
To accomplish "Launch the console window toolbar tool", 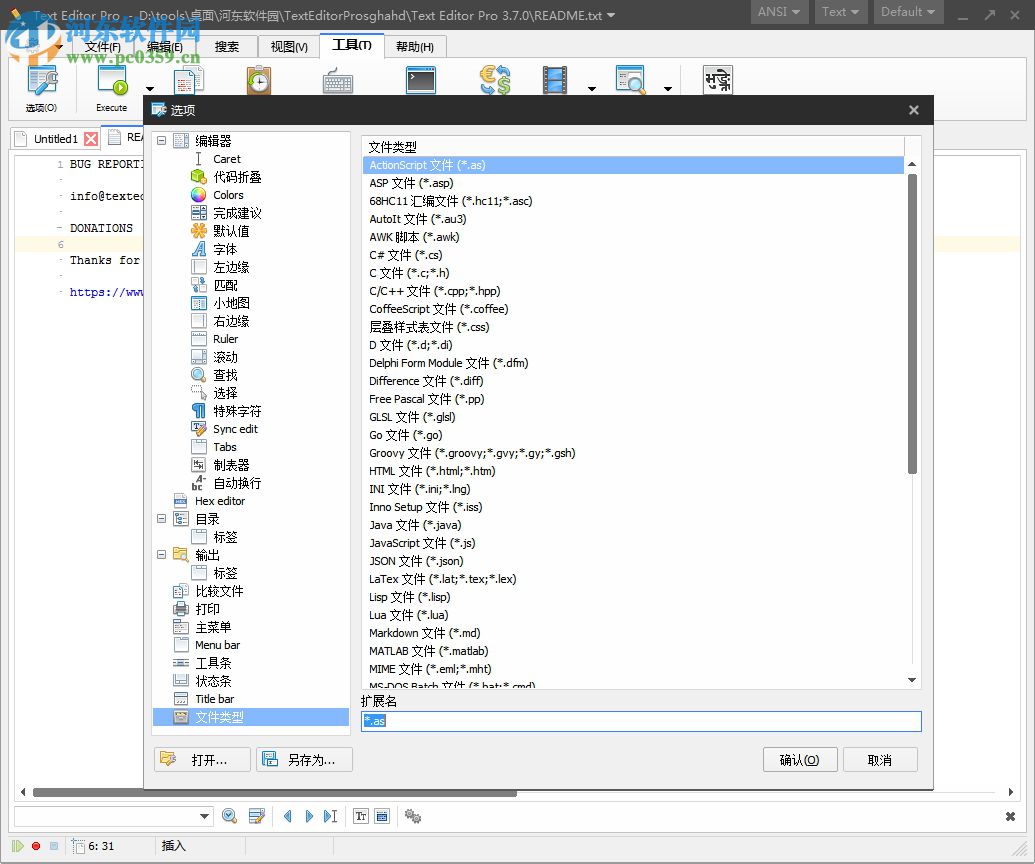I will click(420, 79).
